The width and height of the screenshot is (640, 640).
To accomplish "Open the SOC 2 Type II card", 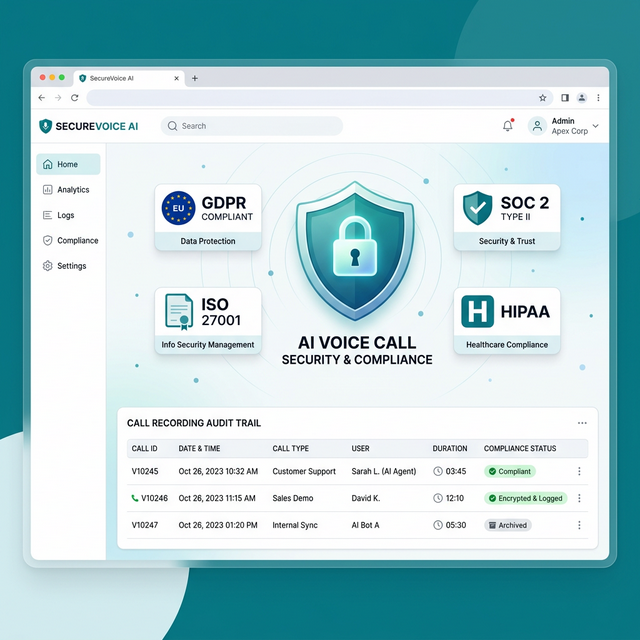I will pyautogui.click(x=507, y=217).
